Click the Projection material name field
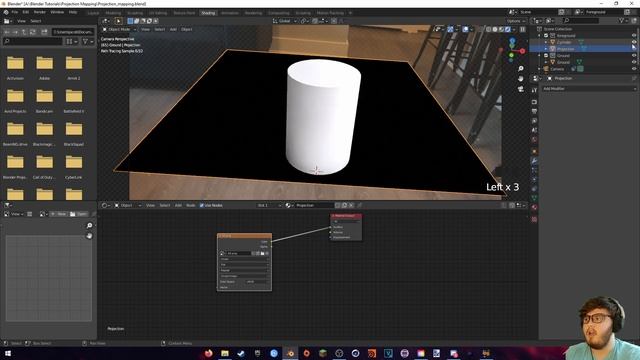 click(x=314, y=205)
